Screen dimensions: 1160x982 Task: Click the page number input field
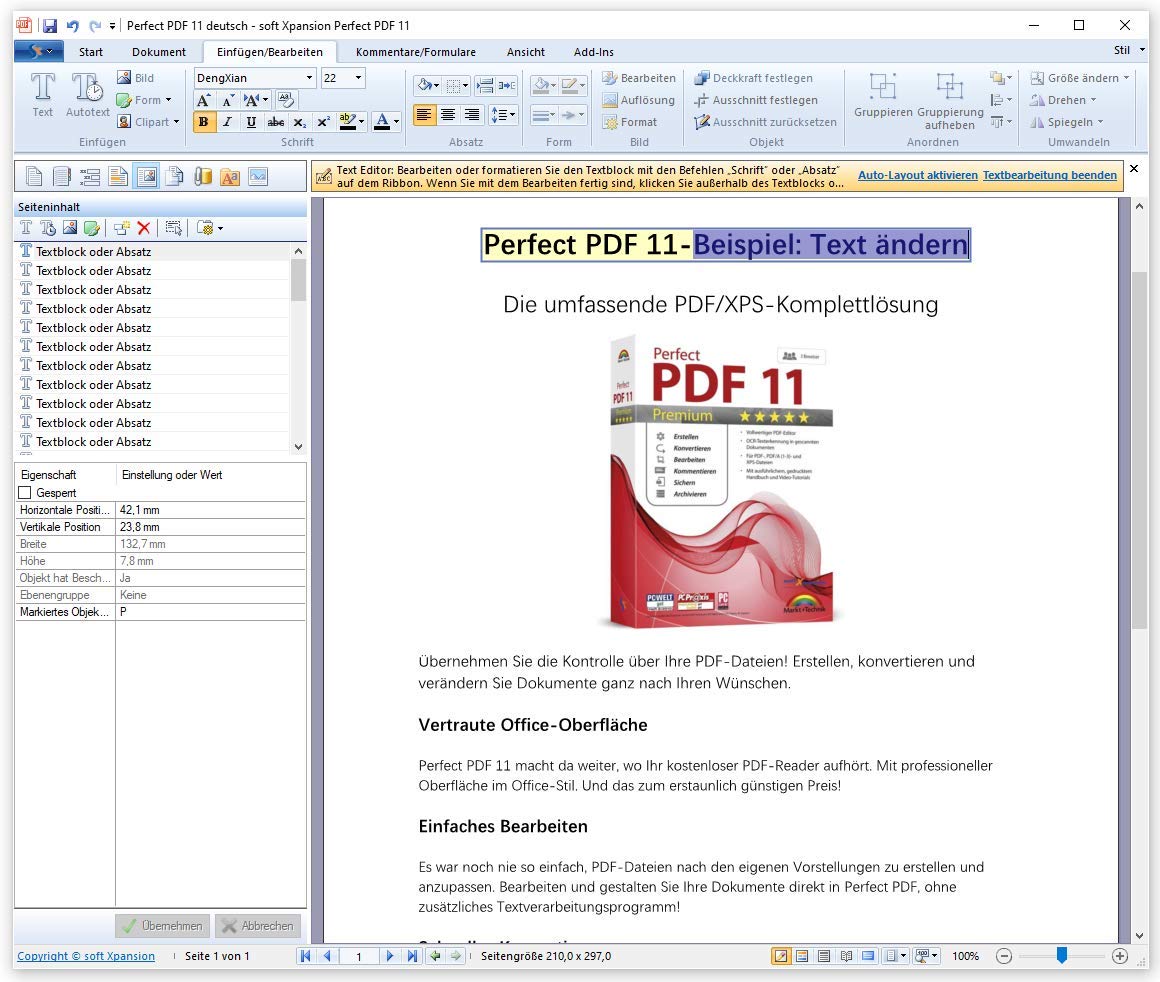[359, 956]
